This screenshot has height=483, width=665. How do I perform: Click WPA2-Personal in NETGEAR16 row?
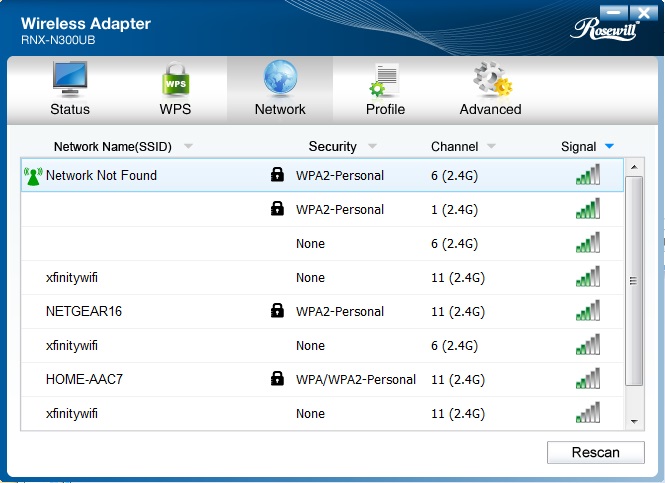pos(340,312)
